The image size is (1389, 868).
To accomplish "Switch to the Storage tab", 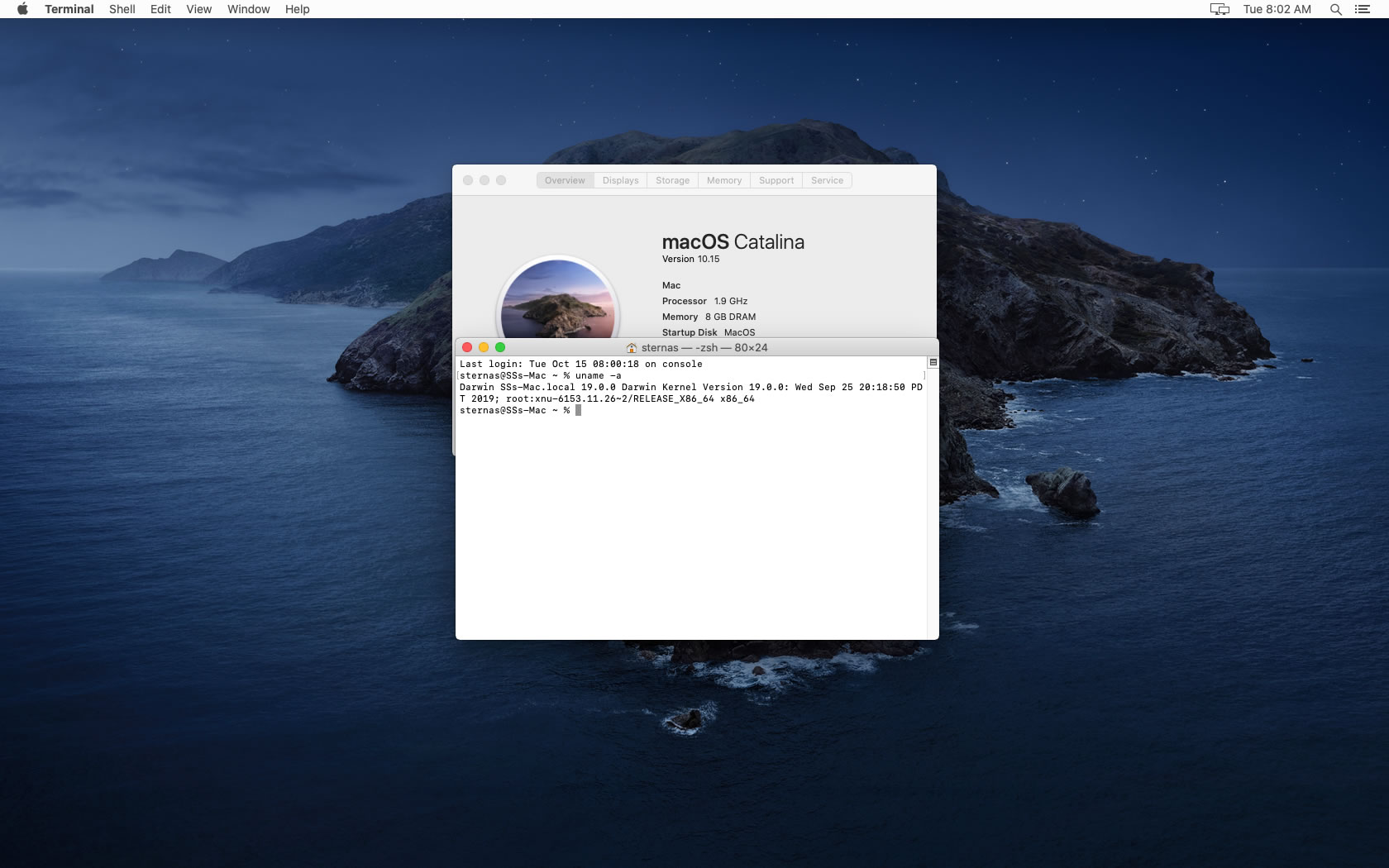I will pyautogui.click(x=672, y=180).
